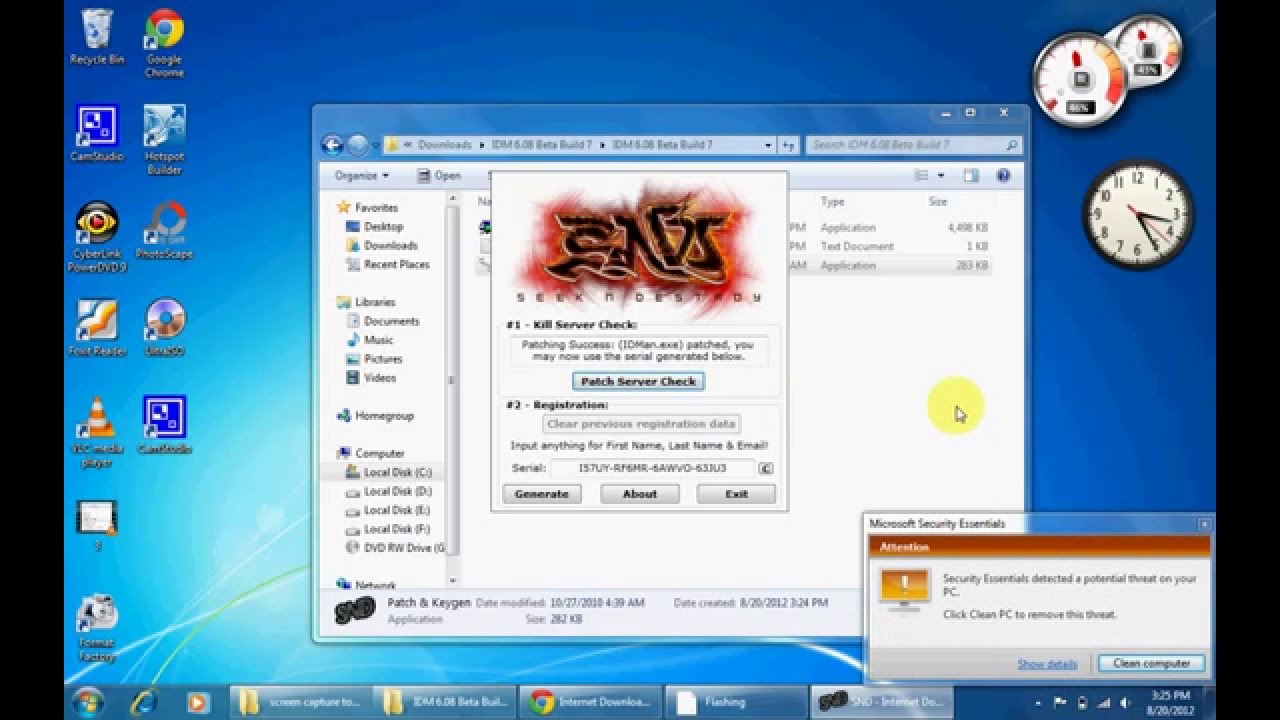Launch VLC media player from the desktop
The image size is (1280, 720).
tap(97, 432)
